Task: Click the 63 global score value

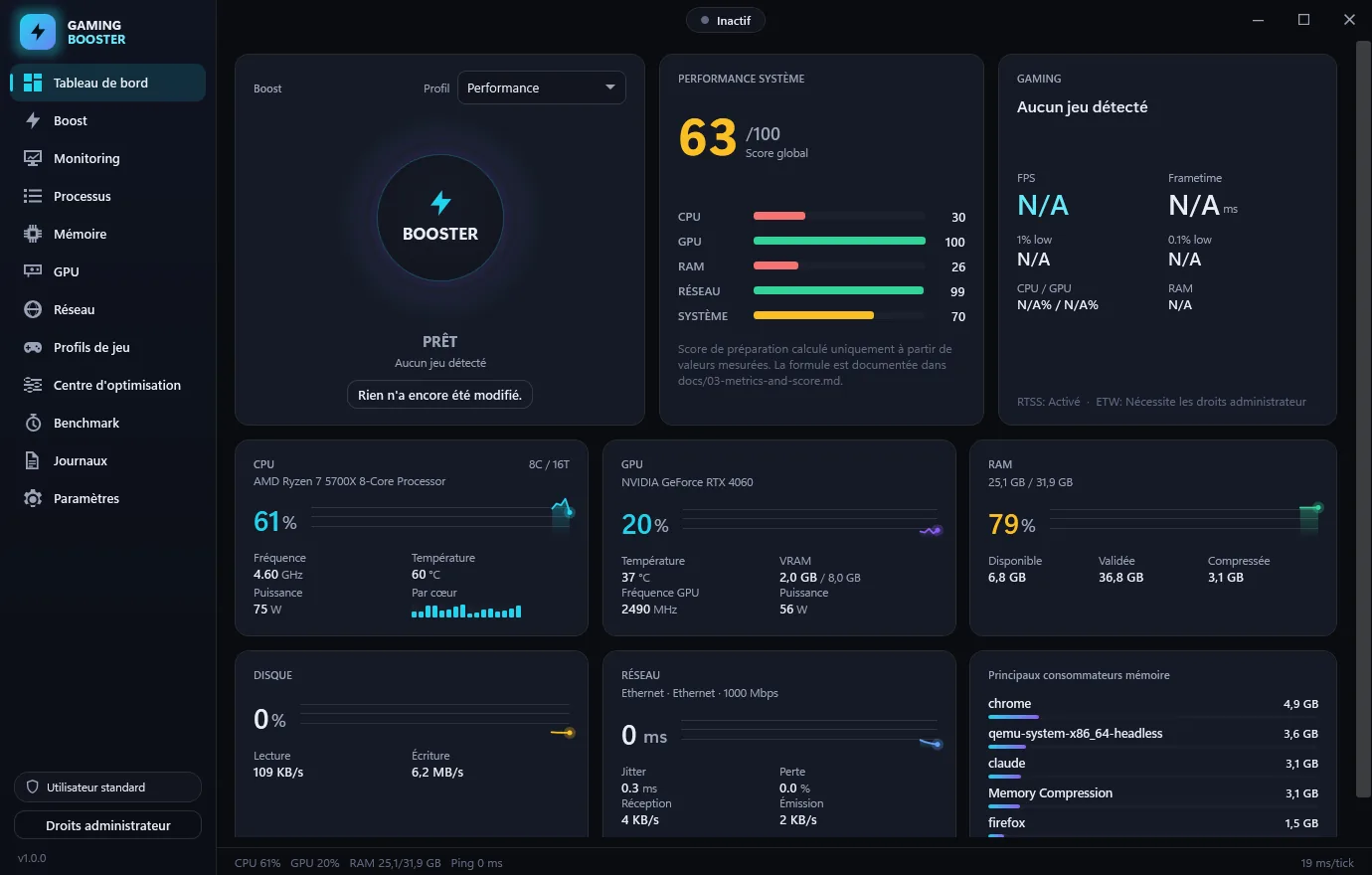Action: click(x=708, y=137)
